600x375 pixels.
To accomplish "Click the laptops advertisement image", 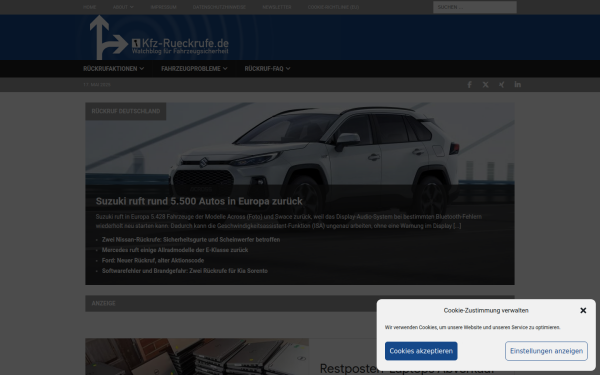I will [197, 357].
